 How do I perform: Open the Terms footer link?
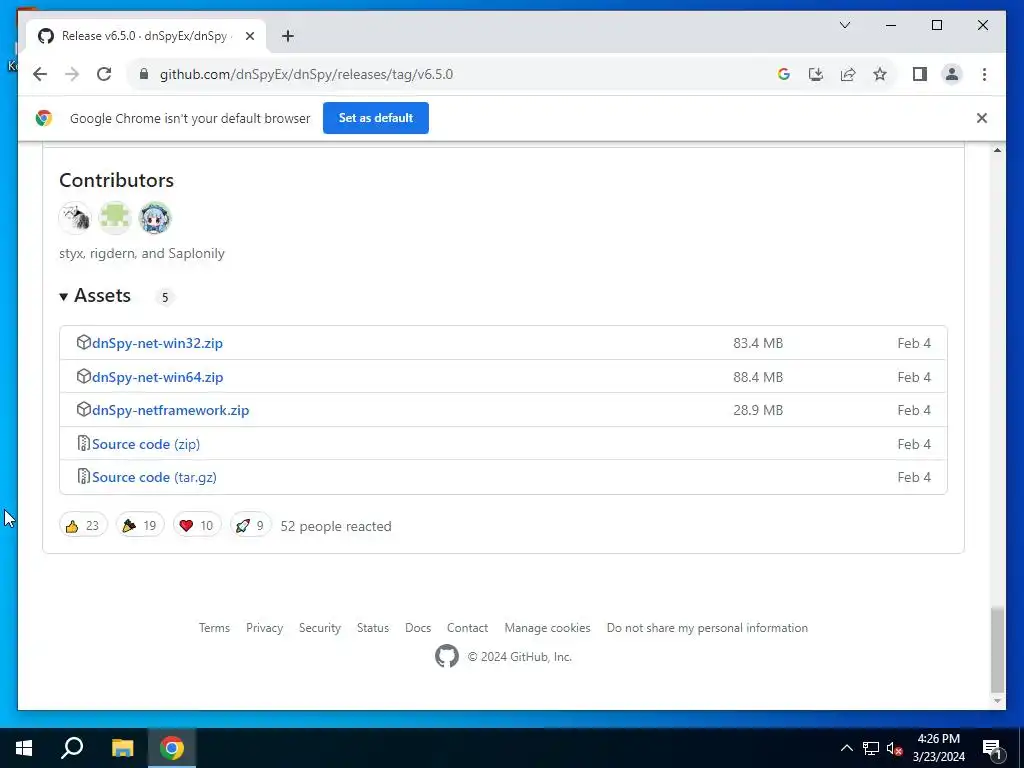214,628
